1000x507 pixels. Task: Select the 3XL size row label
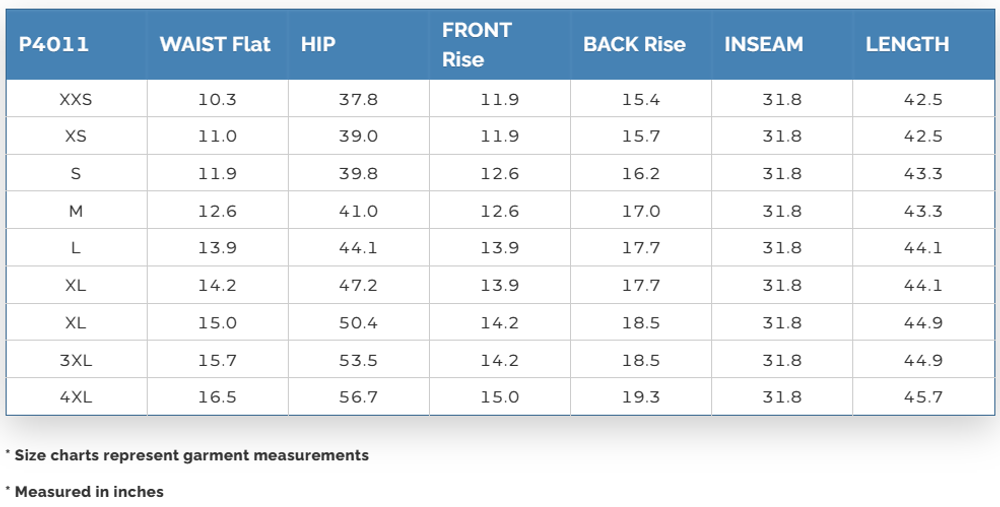pyautogui.click(x=76, y=360)
